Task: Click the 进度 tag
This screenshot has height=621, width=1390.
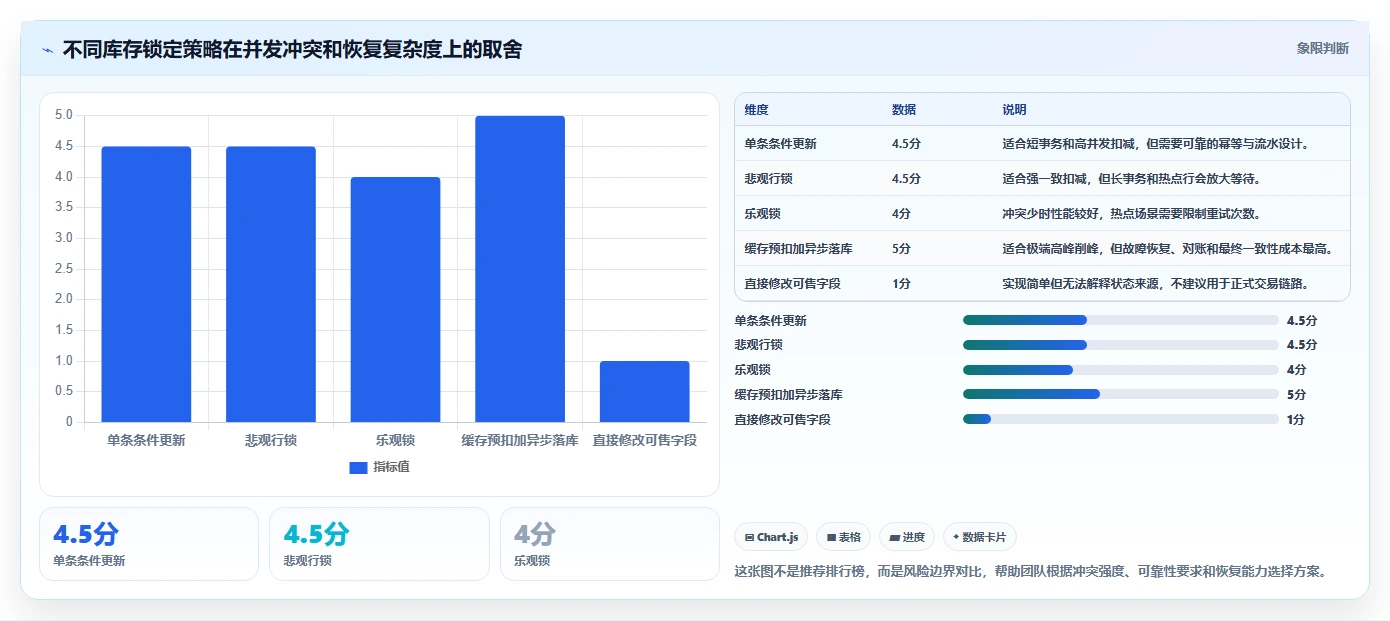Action: (906, 537)
